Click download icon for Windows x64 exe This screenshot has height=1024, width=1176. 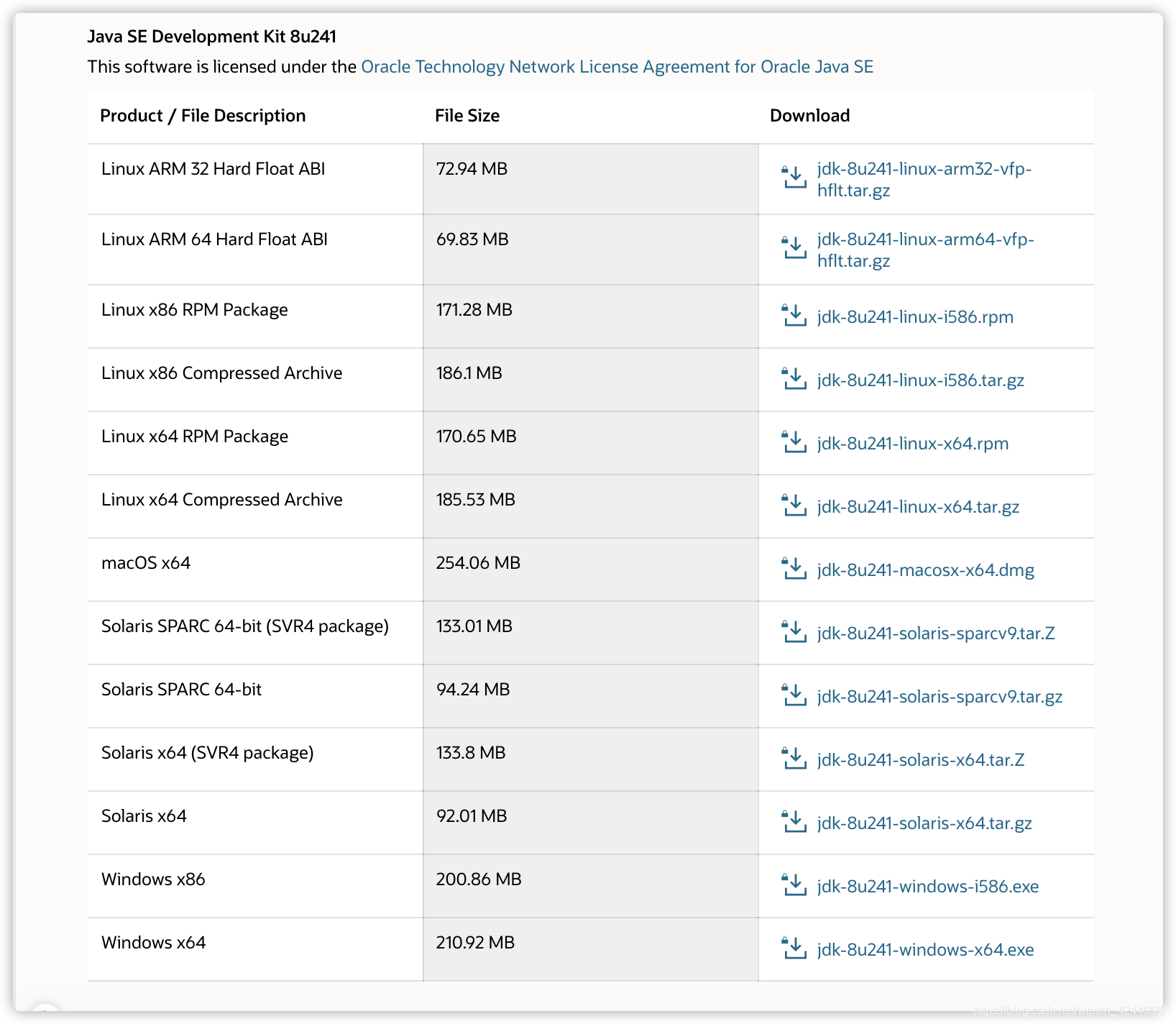click(x=794, y=948)
